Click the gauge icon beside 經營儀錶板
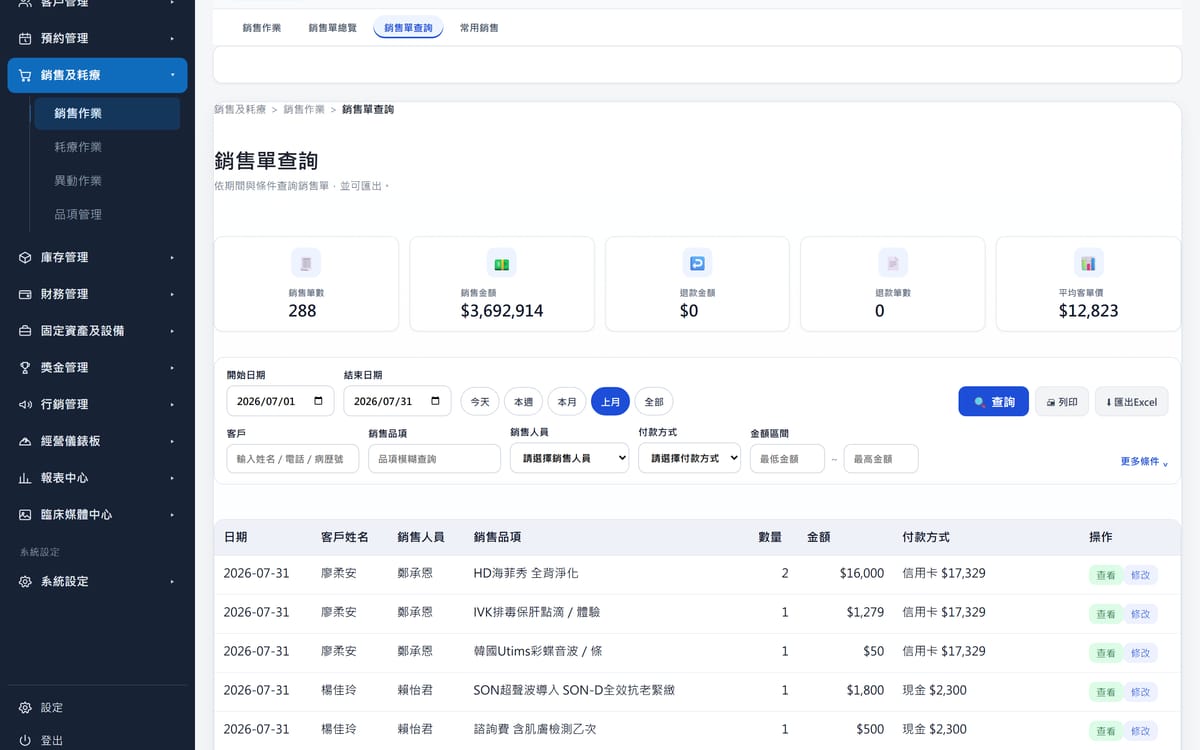 click(x=25, y=441)
